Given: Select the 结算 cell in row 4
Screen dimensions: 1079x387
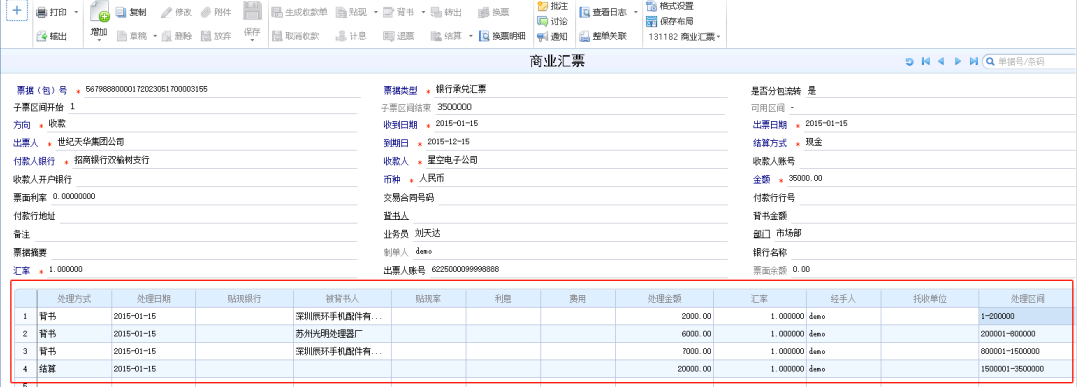Looking at the screenshot, I should 74,368.
